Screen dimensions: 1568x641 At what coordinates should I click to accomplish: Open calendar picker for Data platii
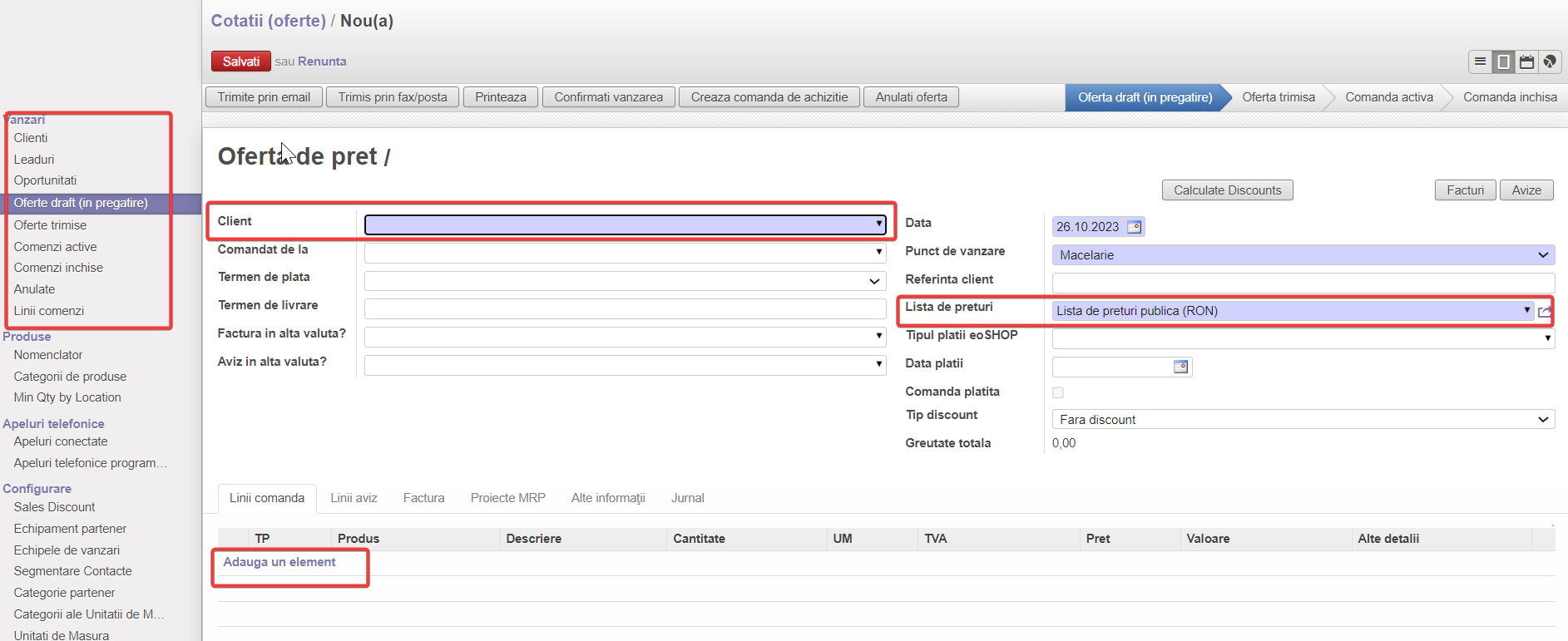coord(1180,367)
